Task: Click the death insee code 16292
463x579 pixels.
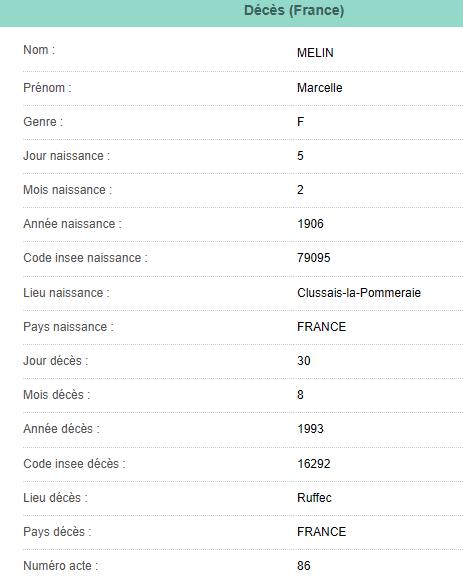Action: pos(313,464)
